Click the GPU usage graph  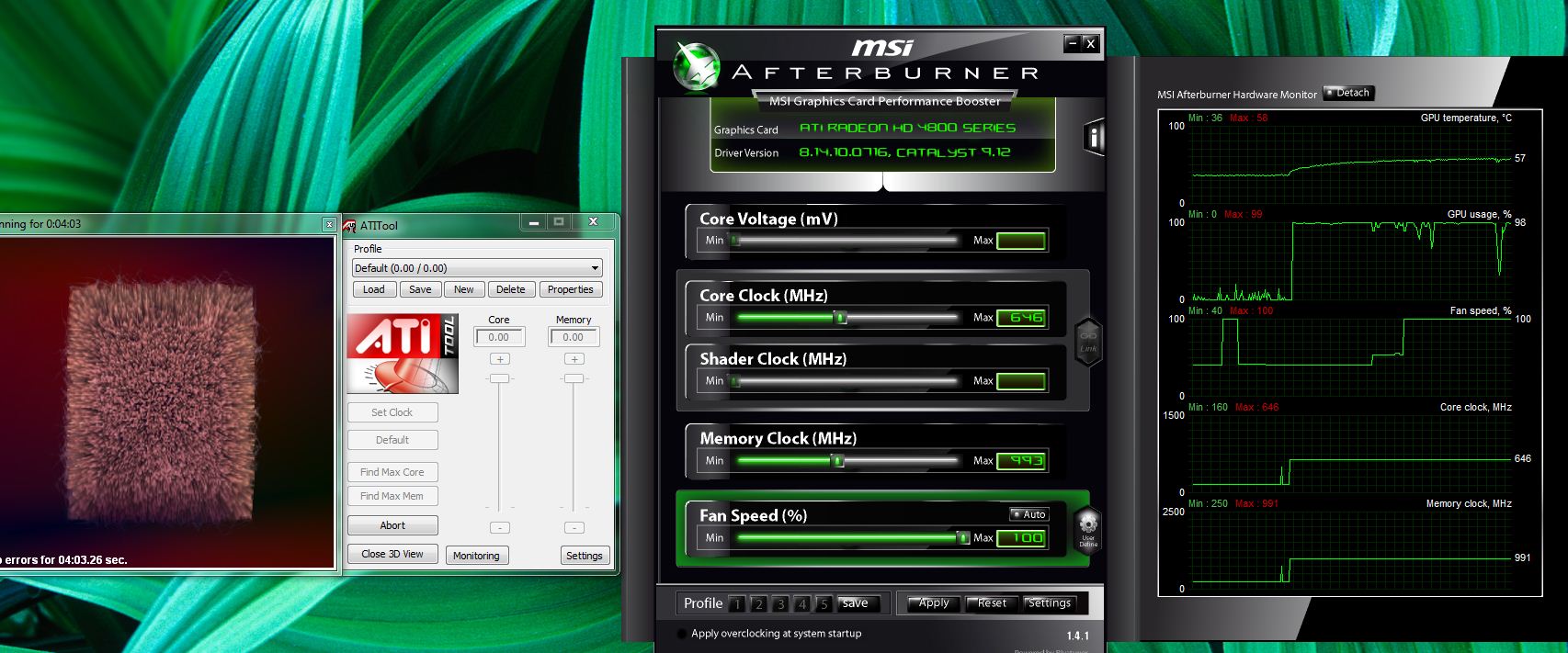(x=1351, y=260)
